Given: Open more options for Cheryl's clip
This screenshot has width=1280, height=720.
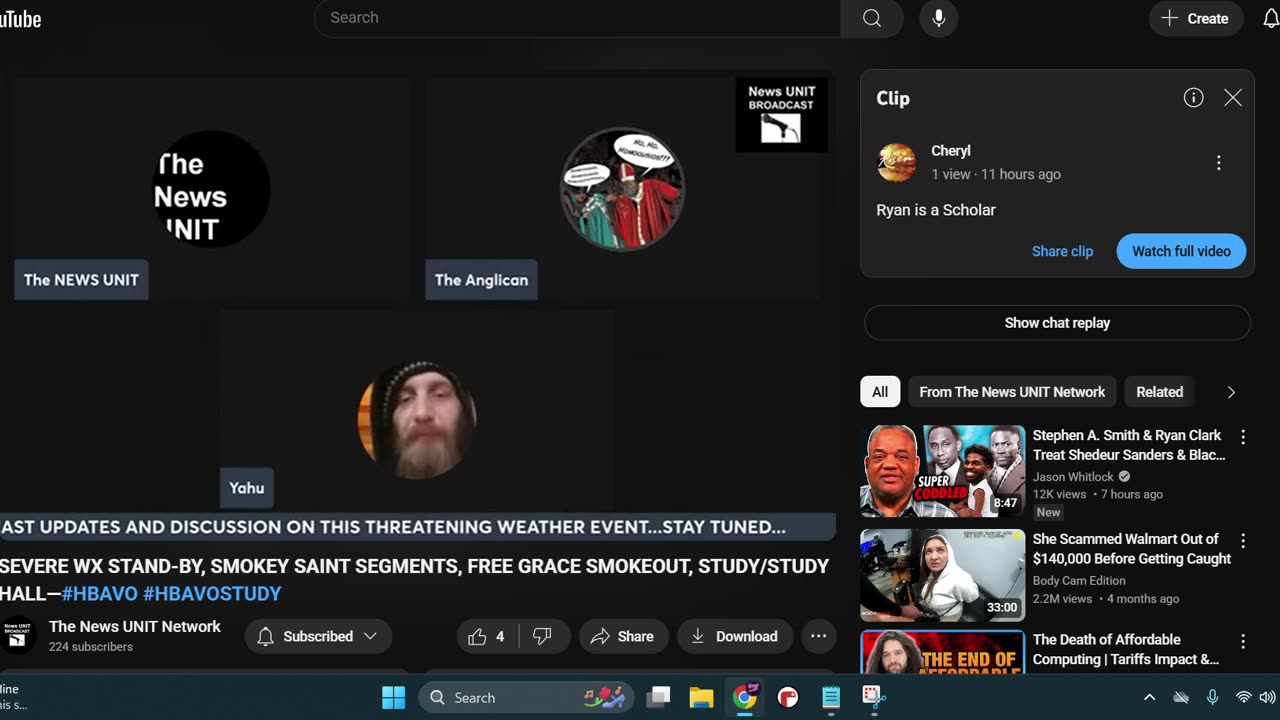Looking at the screenshot, I should [x=1218, y=162].
